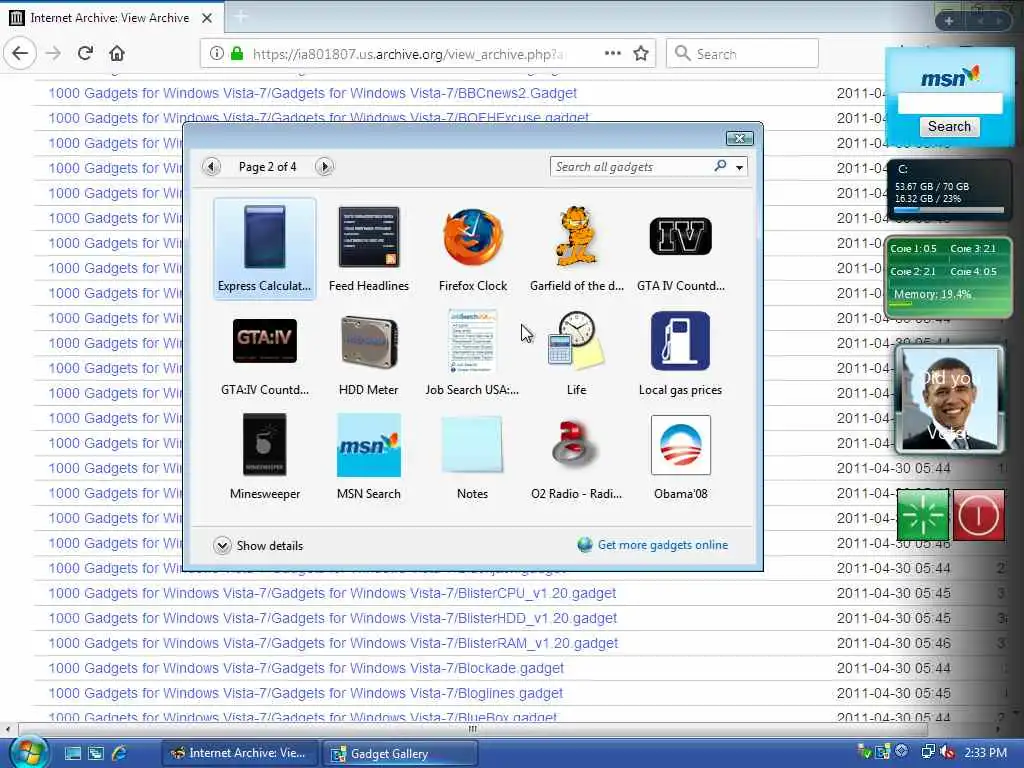
Task: Click Show Desktop quick launch icon
Action: (x=72, y=753)
